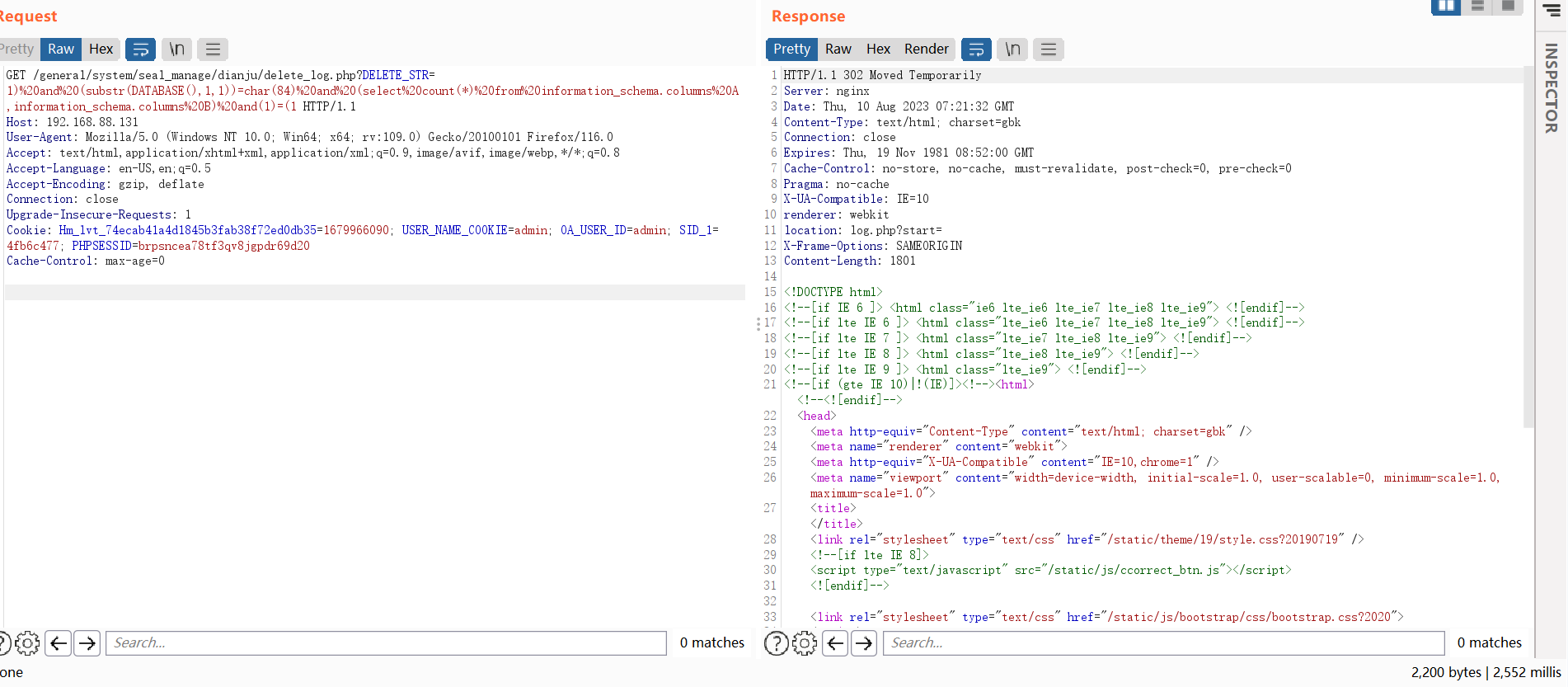Choose top-bottom split layout icon
Image resolution: width=1568 pixels, height=687 pixels.
(1477, 7)
